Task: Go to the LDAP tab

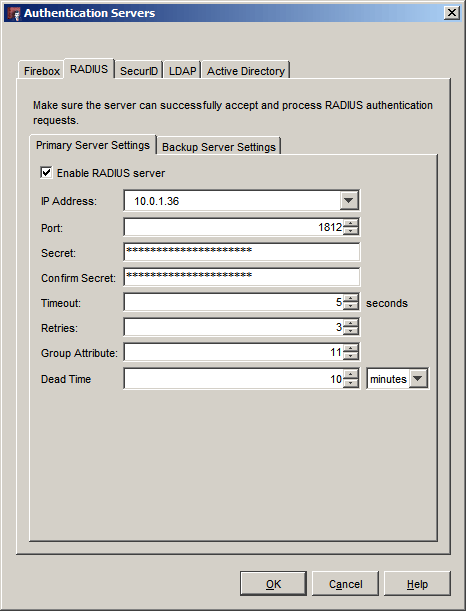Action: tap(182, 71)
